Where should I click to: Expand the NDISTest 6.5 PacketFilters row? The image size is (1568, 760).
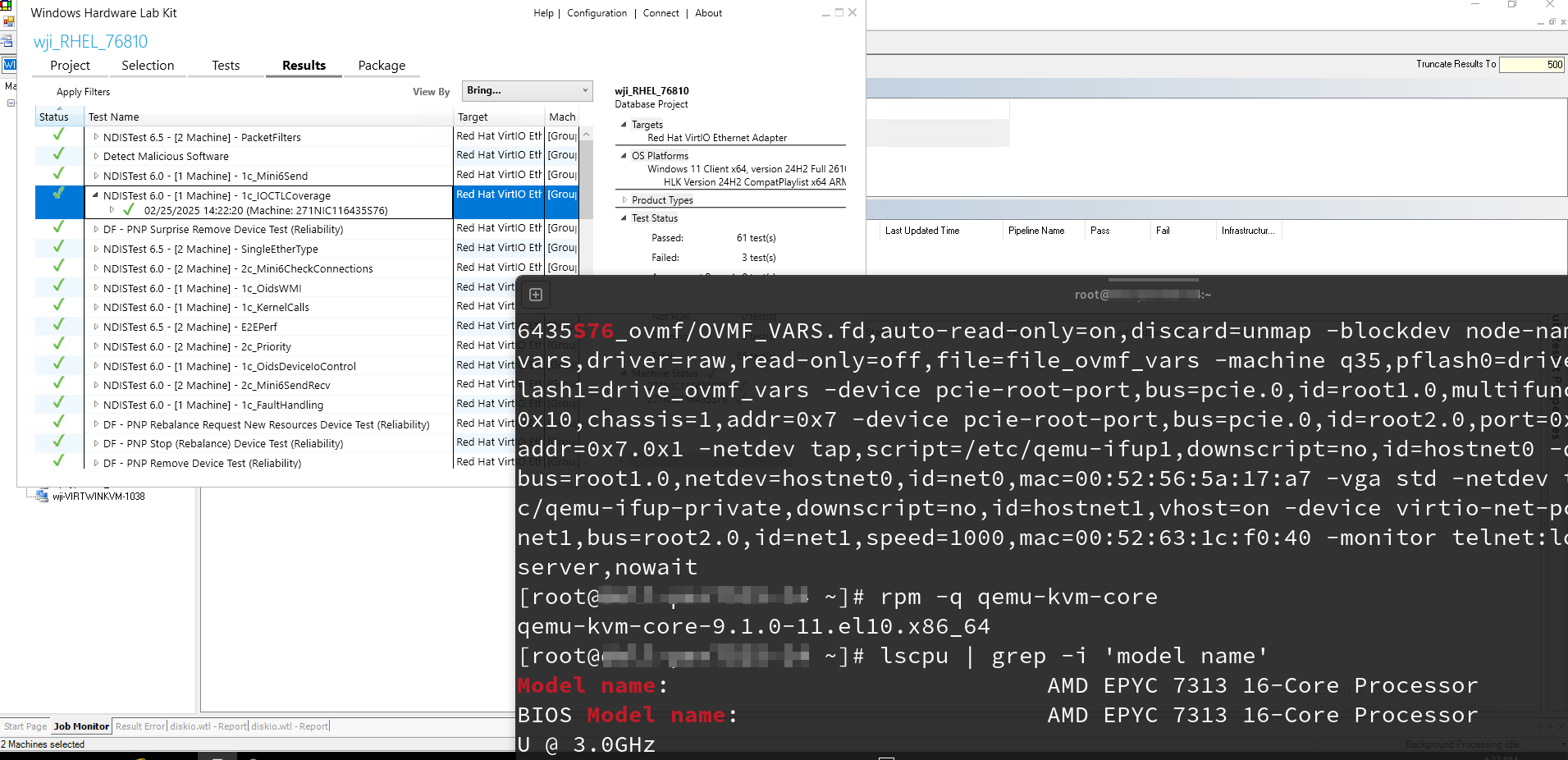tap(96, 137)
